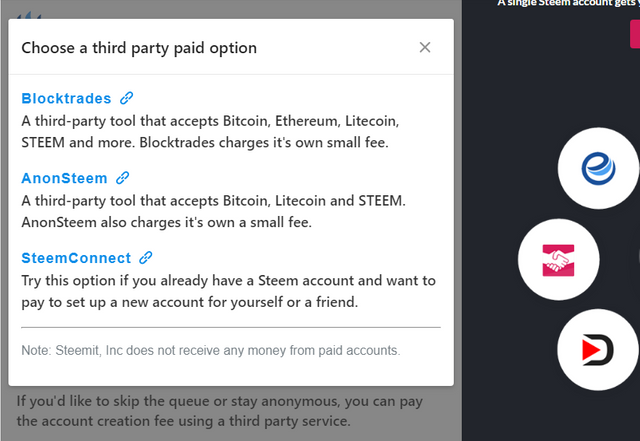Click the chain-link icon beside AnonSteem
The height and width of the screenshot is (441, 640).
[123, 178]
